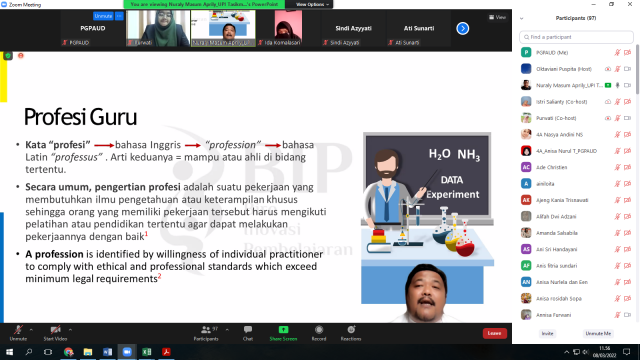640x360 pixels.
Task: Open notification center in system tray
Action: point(627,352)
